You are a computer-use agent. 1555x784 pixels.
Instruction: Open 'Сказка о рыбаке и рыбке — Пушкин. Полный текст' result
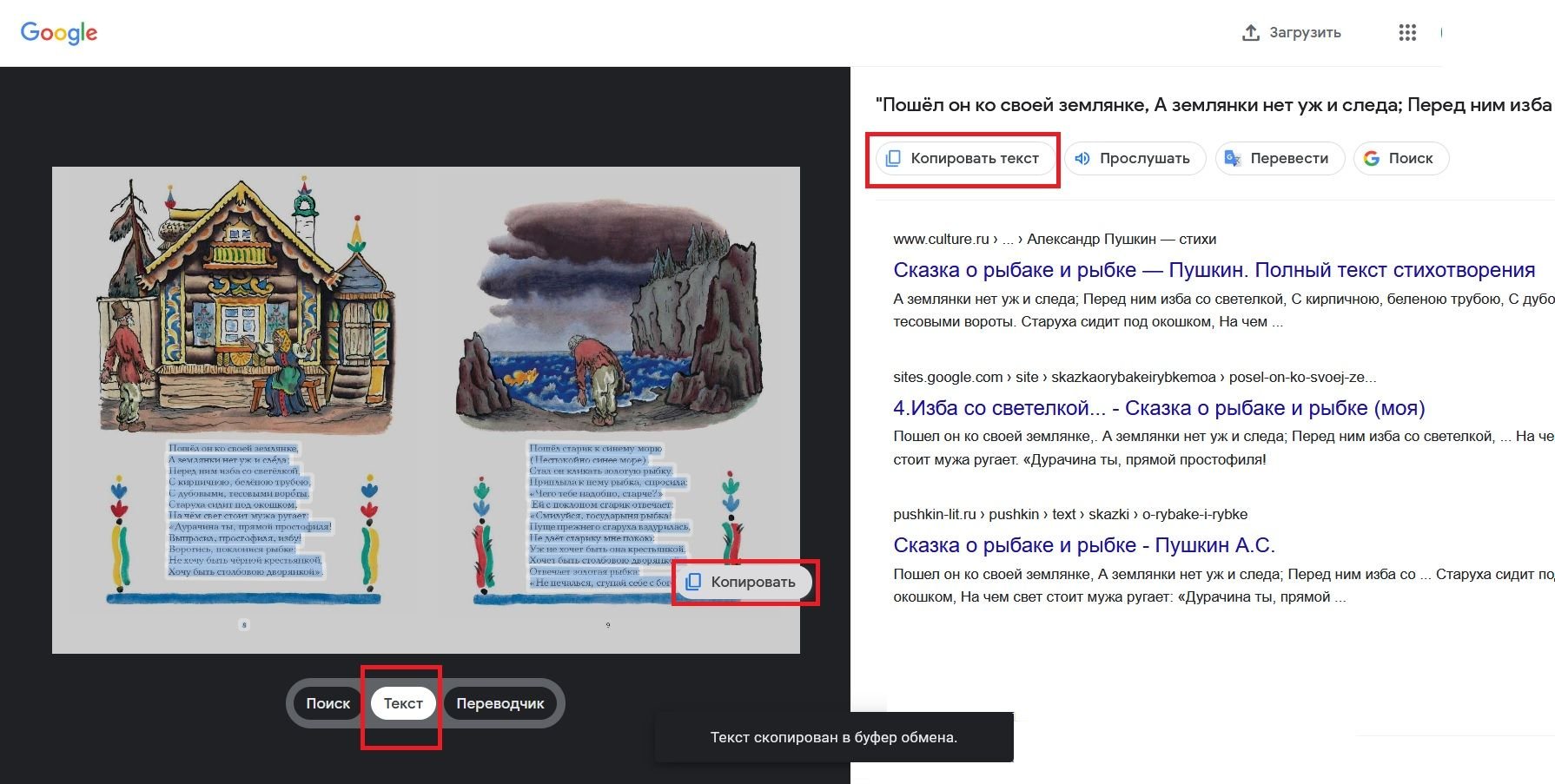1214,270
